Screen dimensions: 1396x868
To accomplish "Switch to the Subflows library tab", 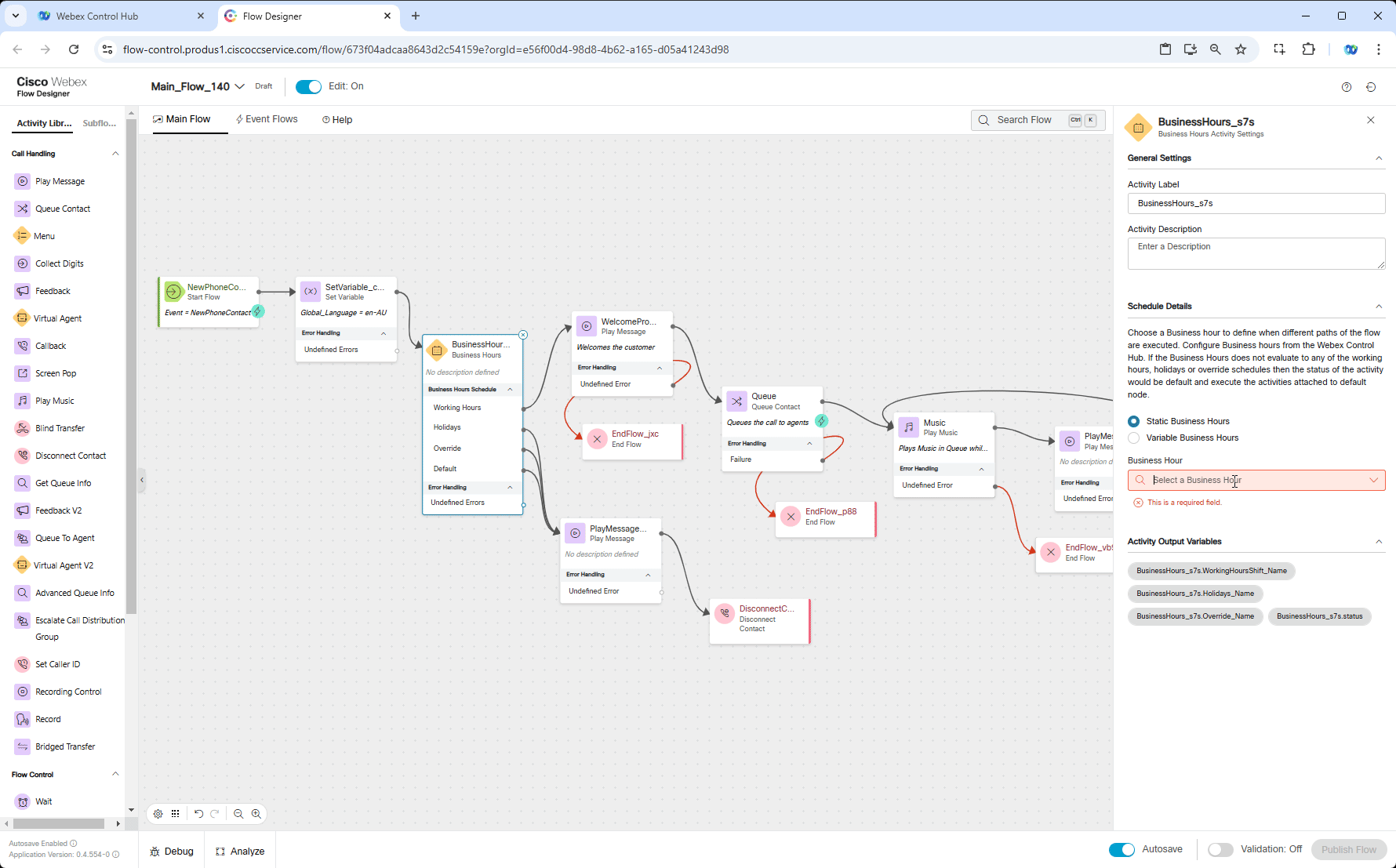I will coord(100,123).
